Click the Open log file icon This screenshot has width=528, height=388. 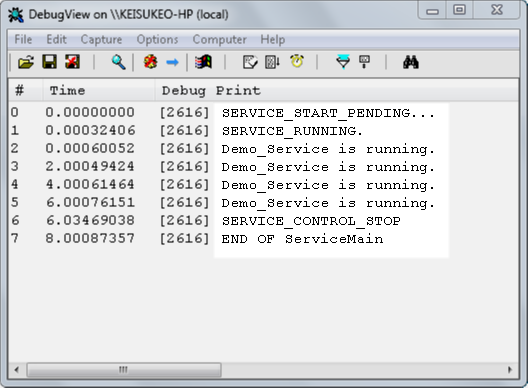pos(26,62)
